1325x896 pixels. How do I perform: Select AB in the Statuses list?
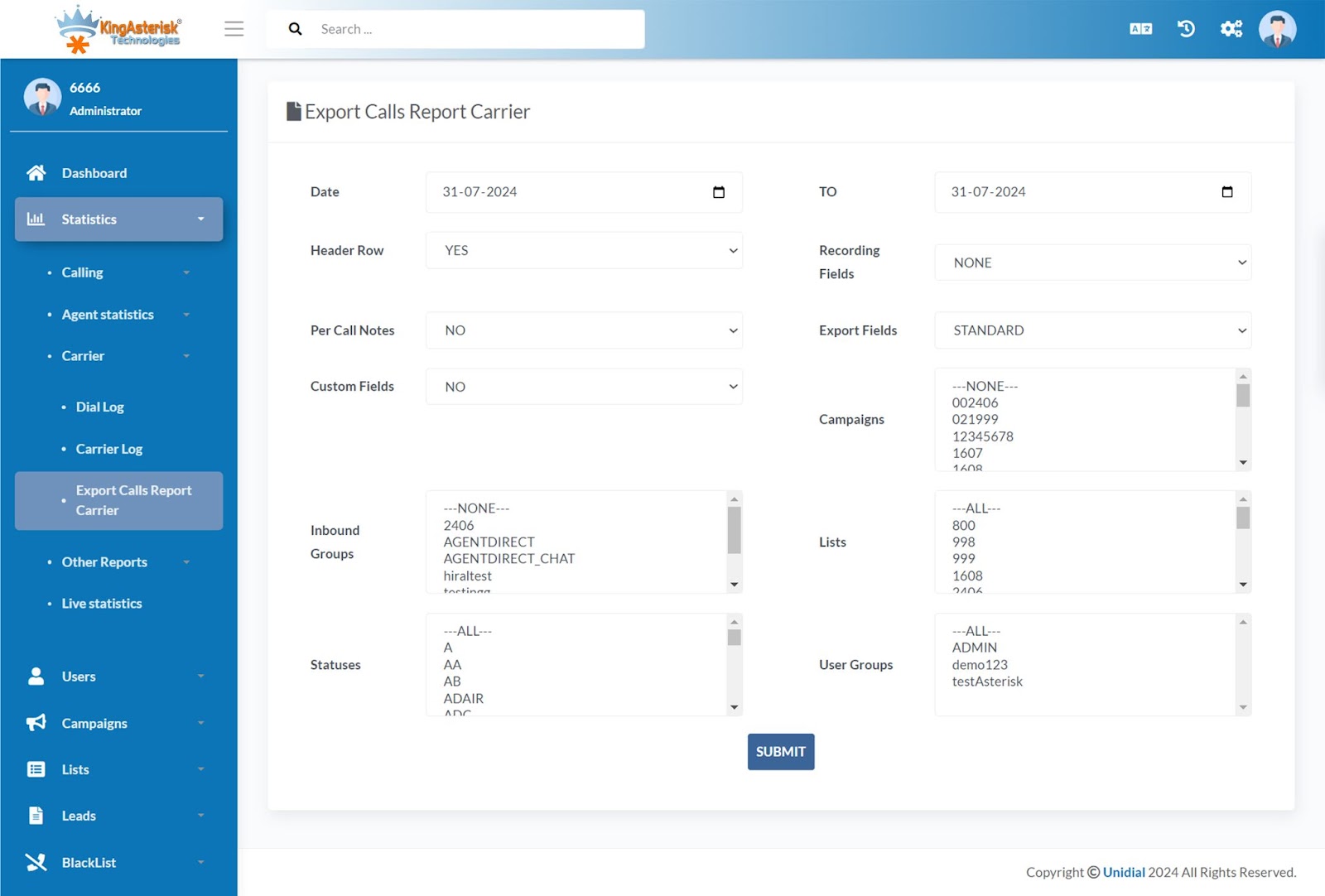[x=451, y=682]
